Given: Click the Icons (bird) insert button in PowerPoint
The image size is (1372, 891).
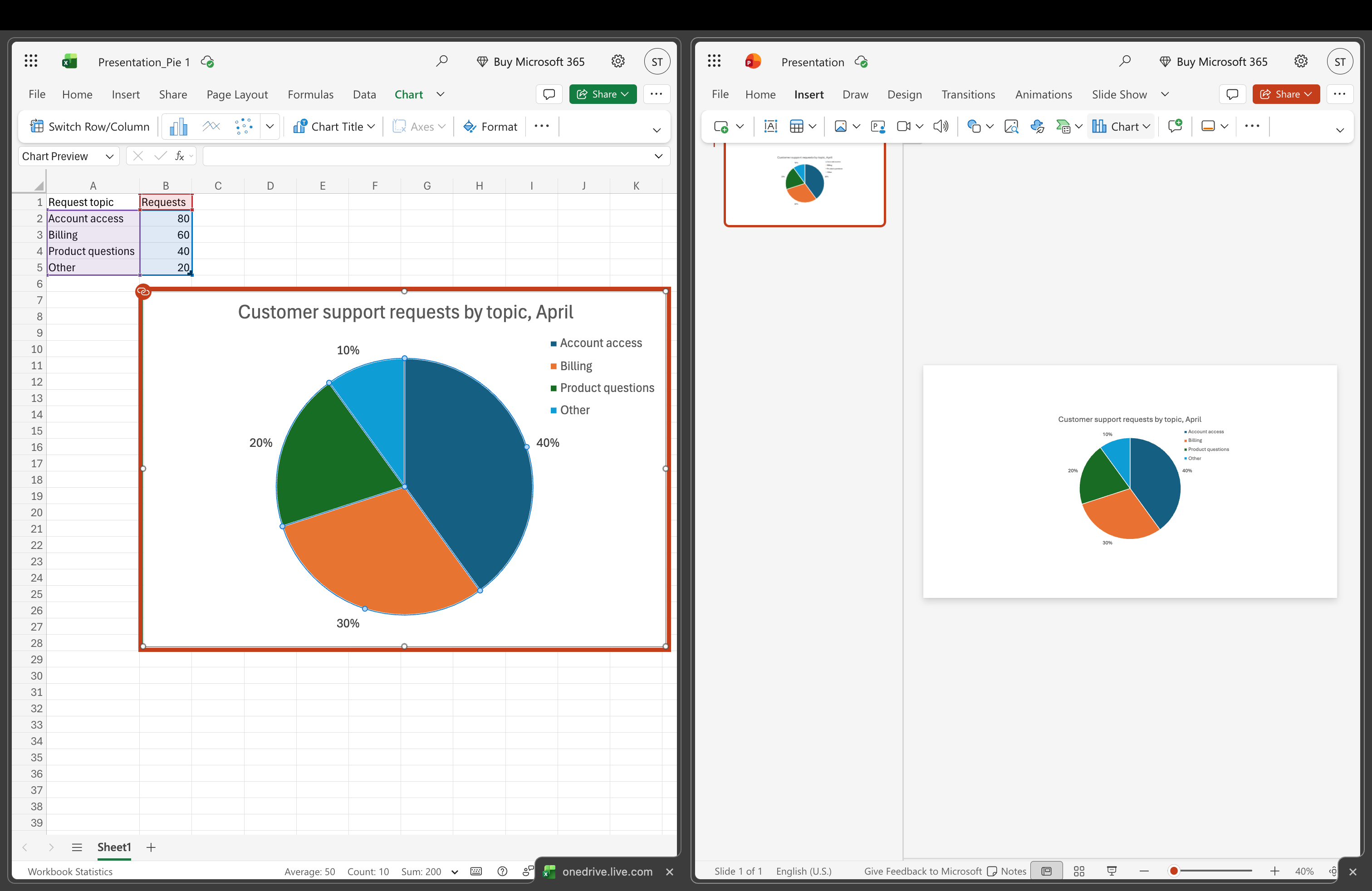Looking at the screenshot, I should click(1037, 126).
